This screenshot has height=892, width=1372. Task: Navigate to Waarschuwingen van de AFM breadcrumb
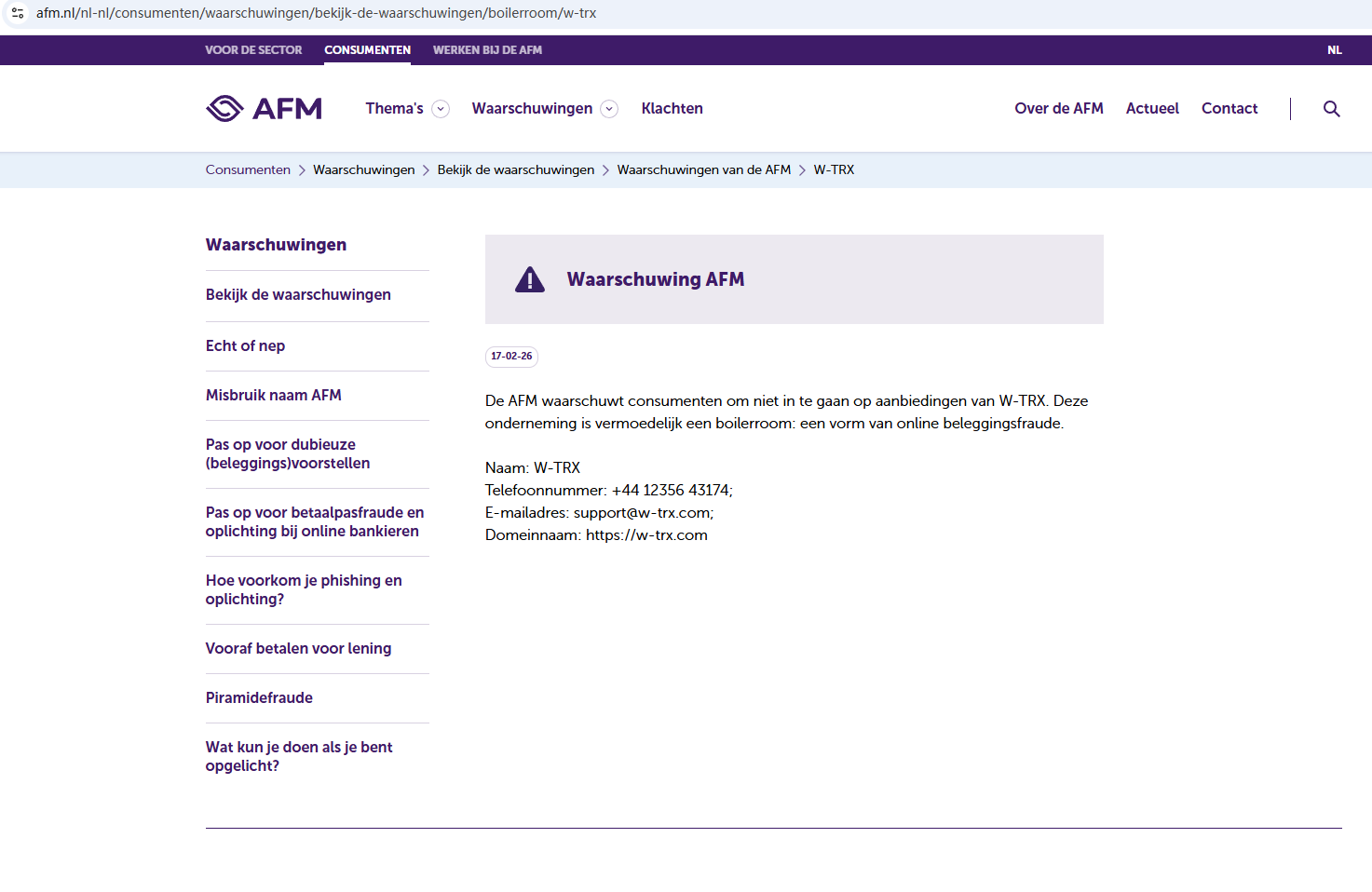[x=703, y=169]
